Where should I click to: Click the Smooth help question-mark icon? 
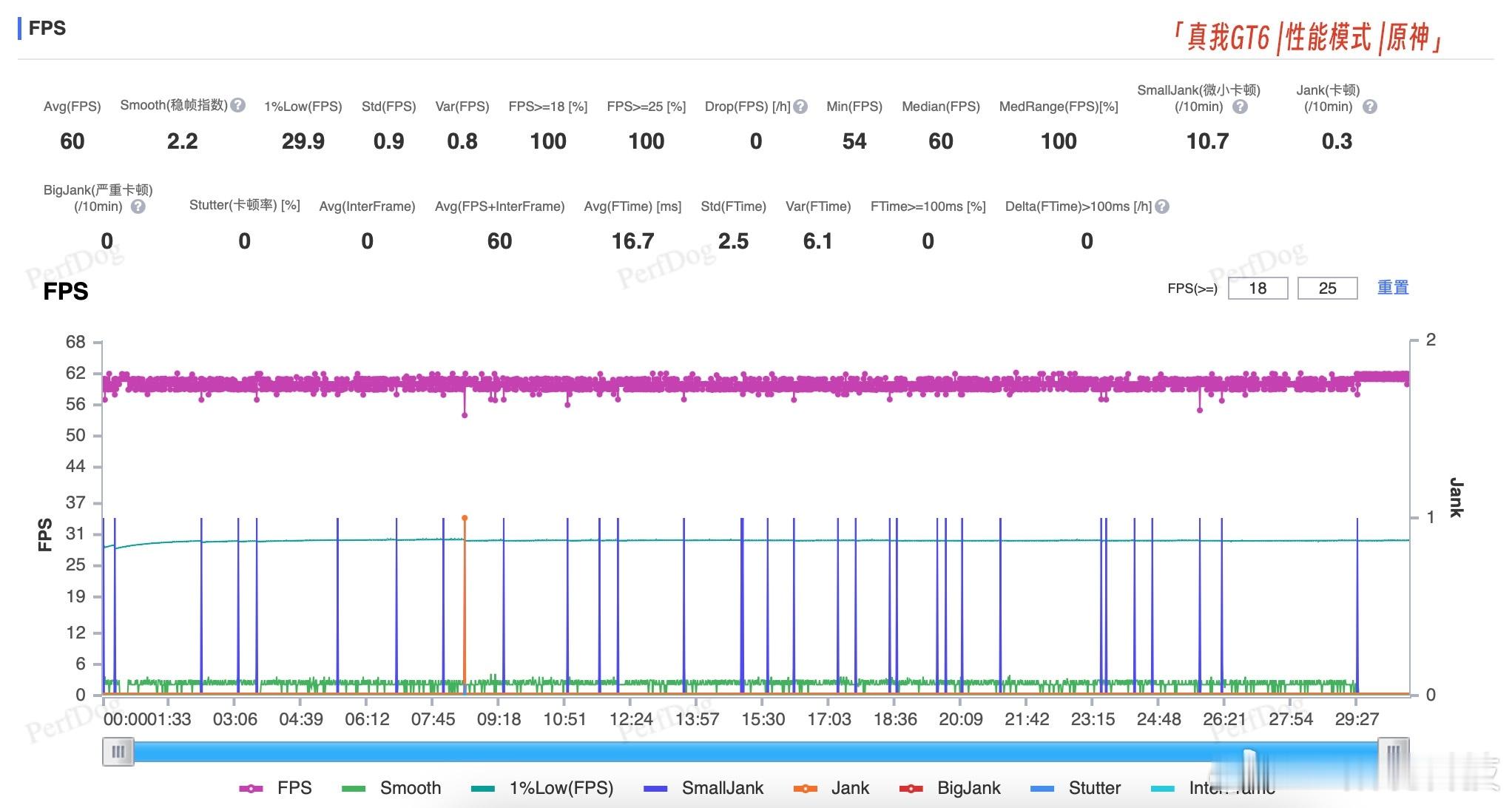pos(238,105)
